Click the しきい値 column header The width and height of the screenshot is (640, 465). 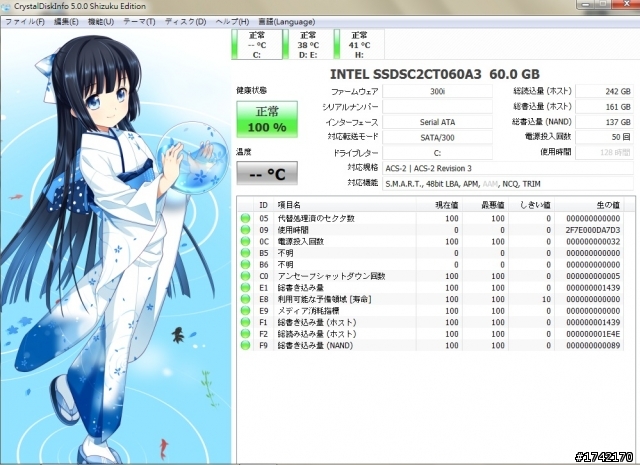(x=531, y=205)
